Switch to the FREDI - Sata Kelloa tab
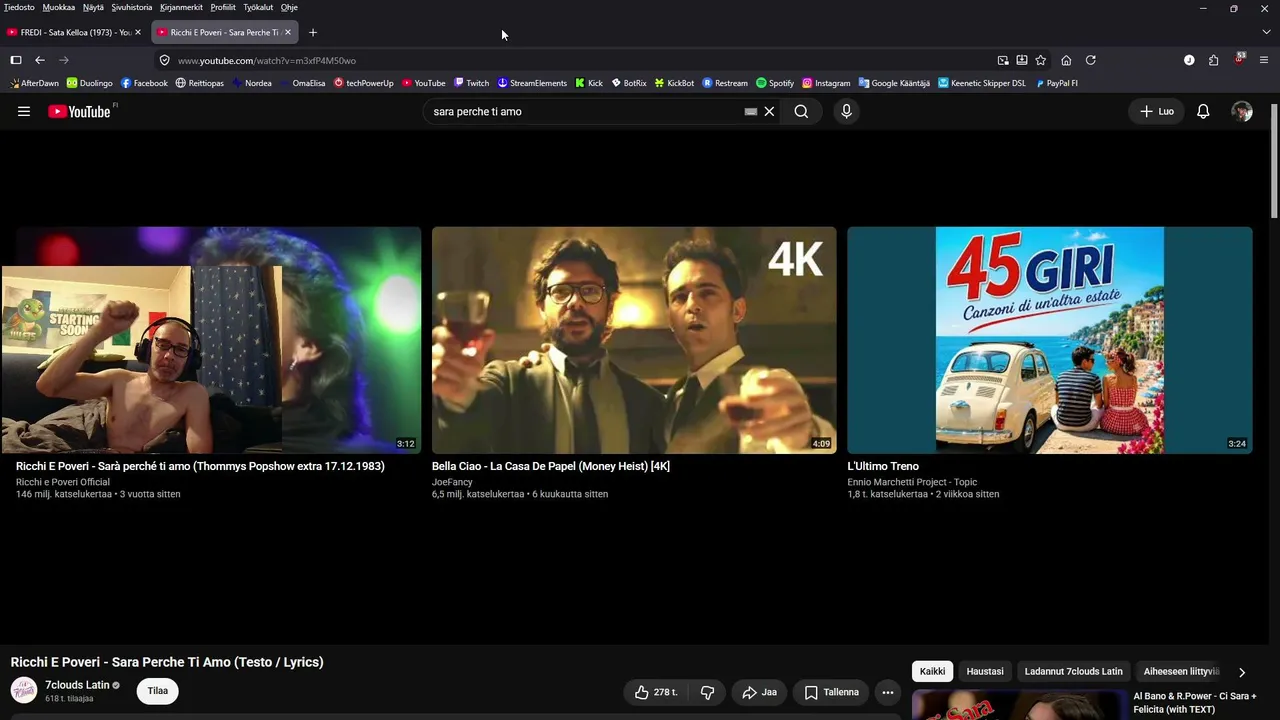Viewport: 1280px width, 720px height. coord(74,32)
